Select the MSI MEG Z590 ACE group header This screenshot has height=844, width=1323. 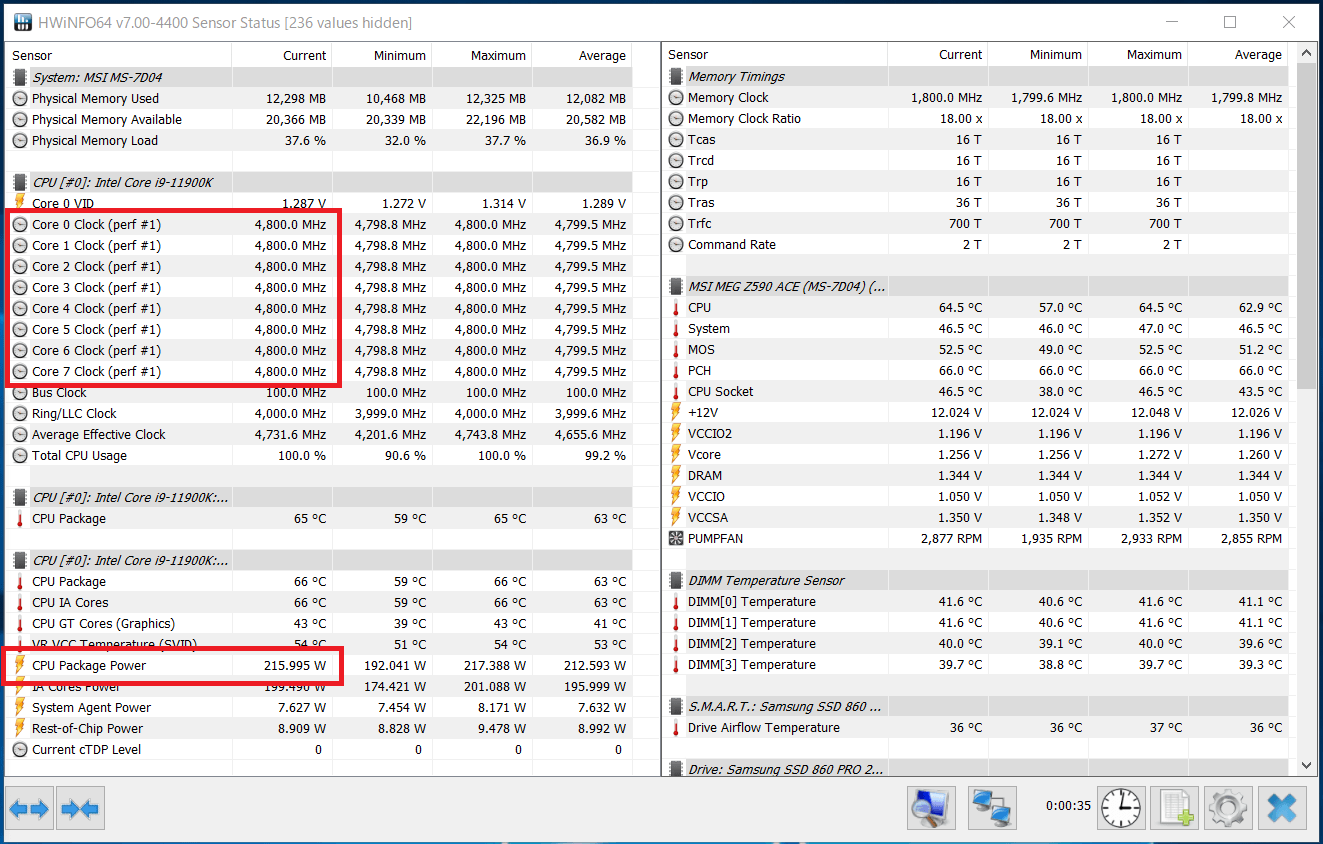tap(975, 286)
